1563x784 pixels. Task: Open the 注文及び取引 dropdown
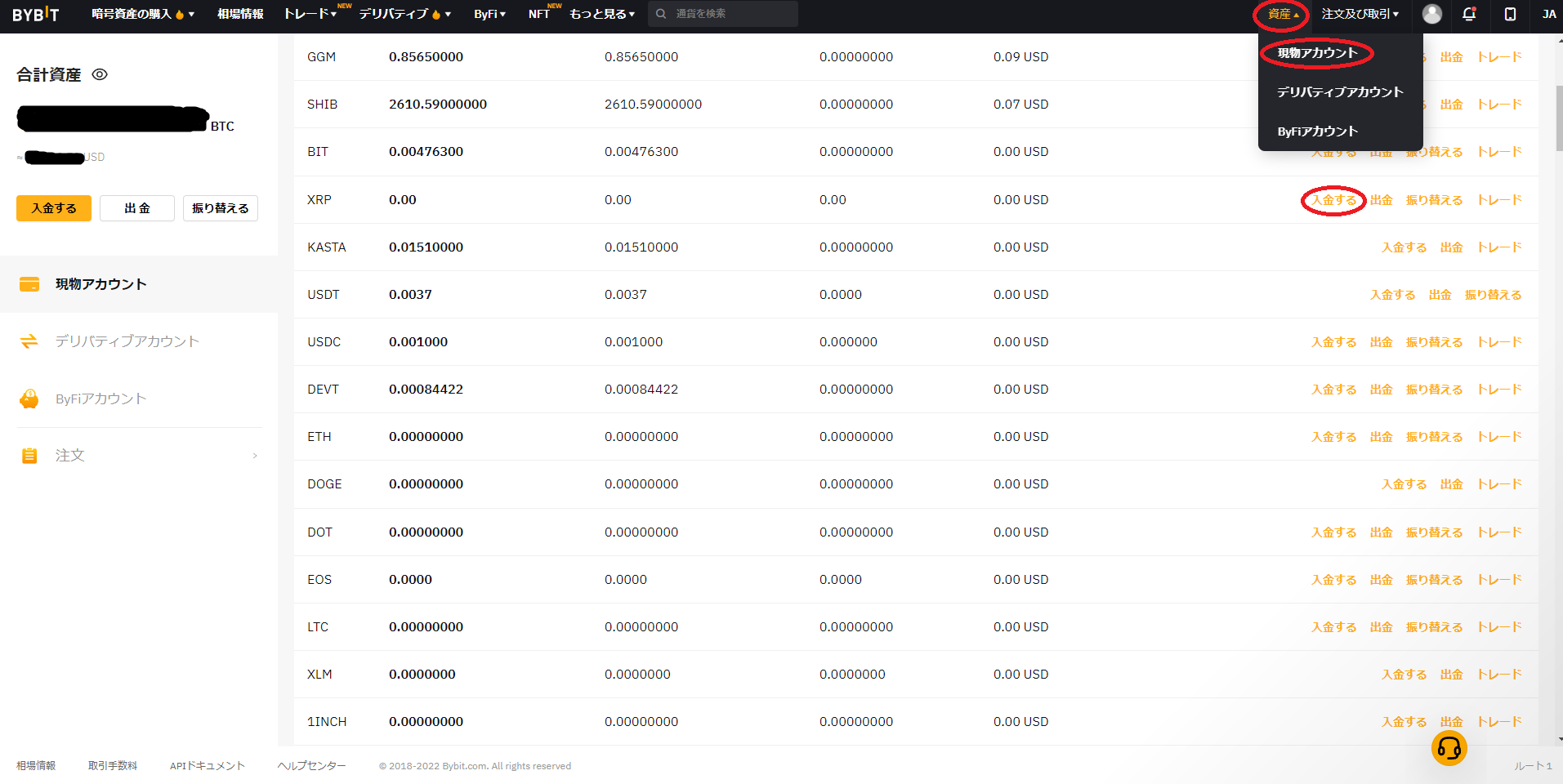tap(1360, 14)
